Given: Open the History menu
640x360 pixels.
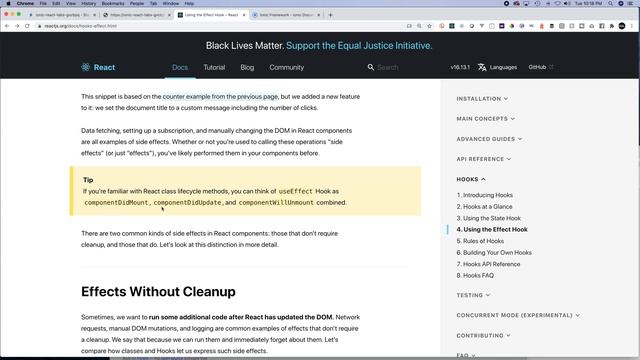Looking at the screenshot, I should coord(89,3).
